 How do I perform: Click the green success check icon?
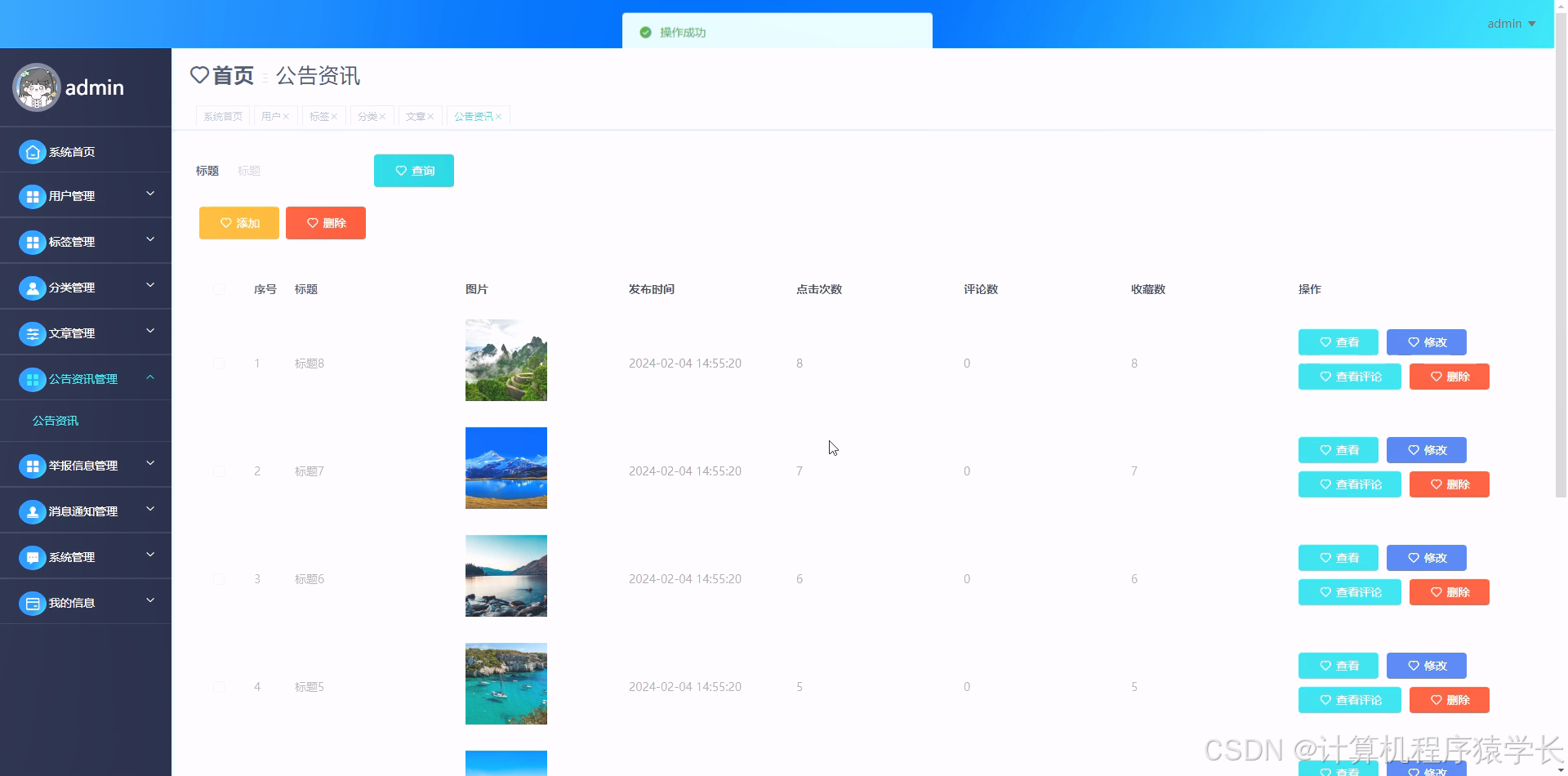coord(645,33)
